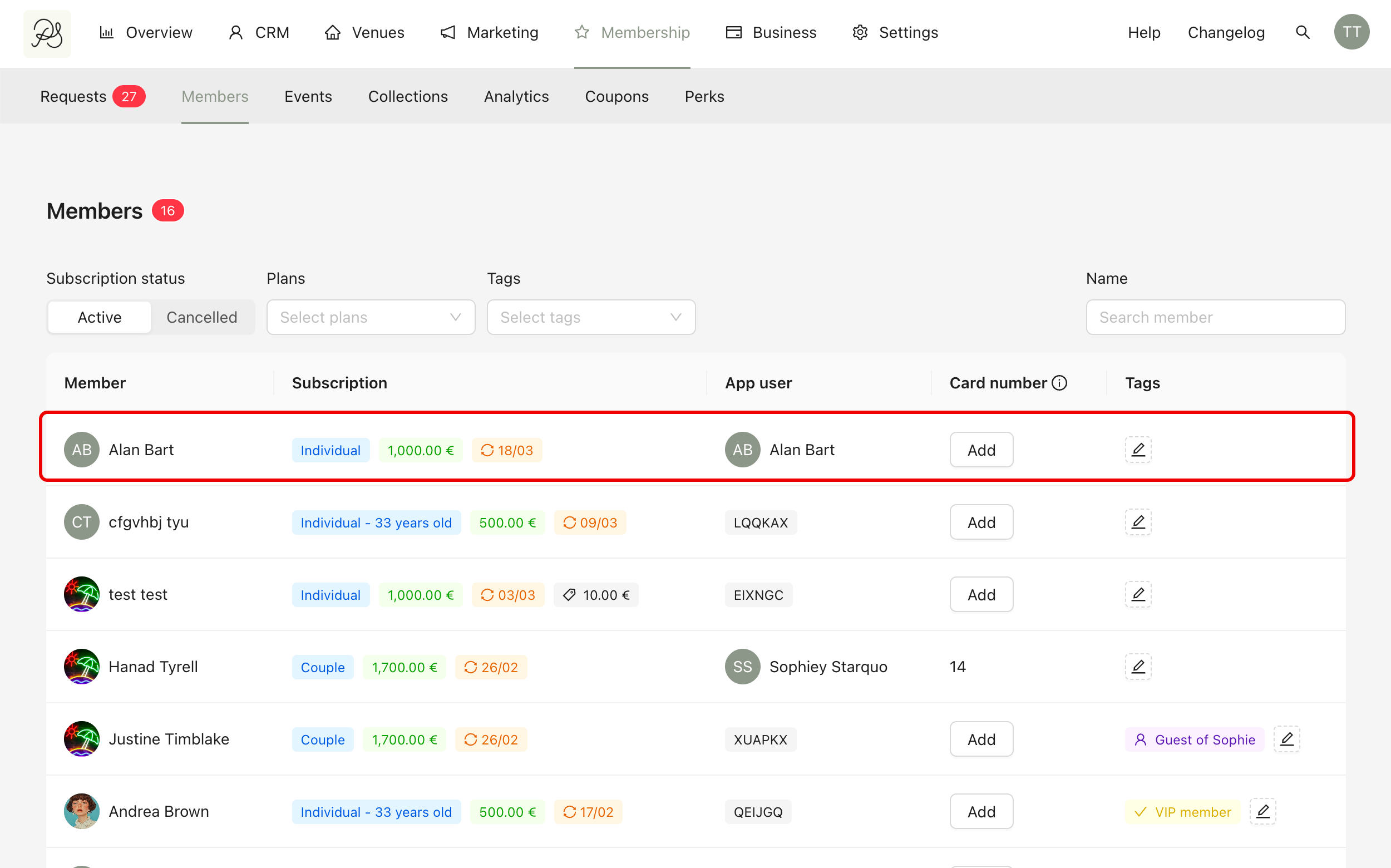
Task: Click Justine Timblake's avatar thumbnail
Action: [82, 739]
